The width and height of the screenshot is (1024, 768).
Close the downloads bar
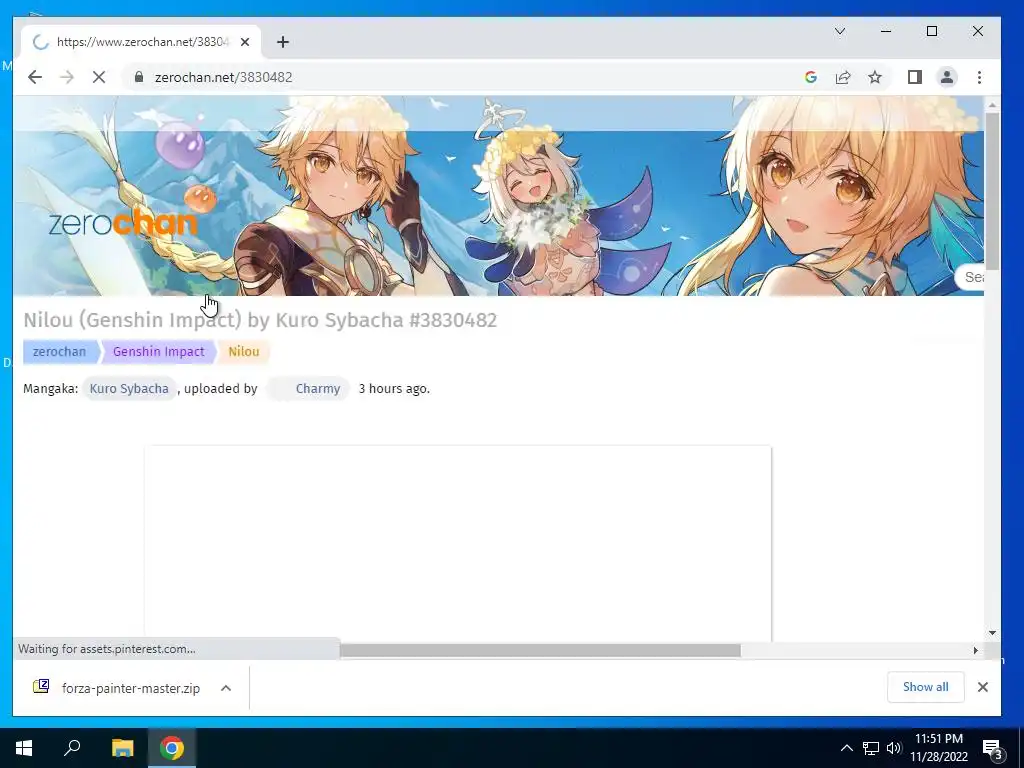[x=982, y=687]
